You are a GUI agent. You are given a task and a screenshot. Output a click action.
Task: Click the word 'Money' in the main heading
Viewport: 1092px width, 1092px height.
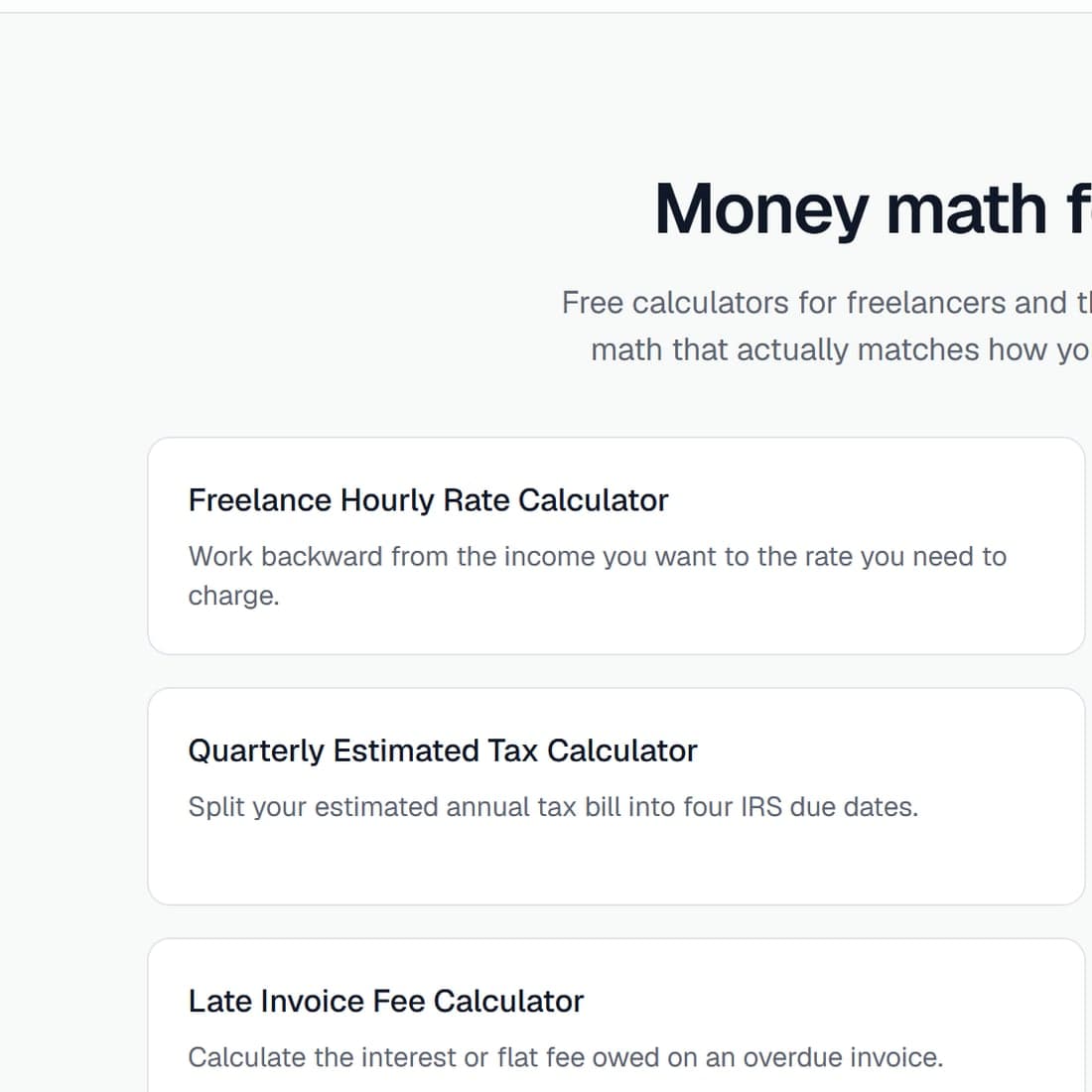pyautogui.click(x=761, y=208)
